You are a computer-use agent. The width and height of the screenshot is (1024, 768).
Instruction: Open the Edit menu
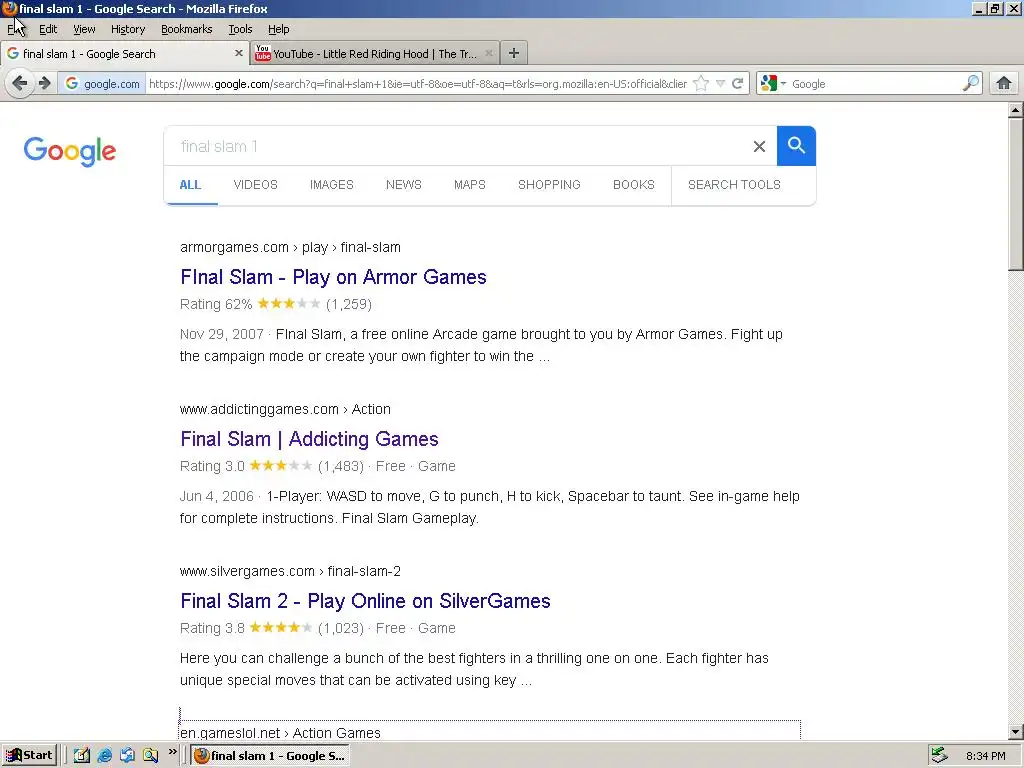point(48,29)
